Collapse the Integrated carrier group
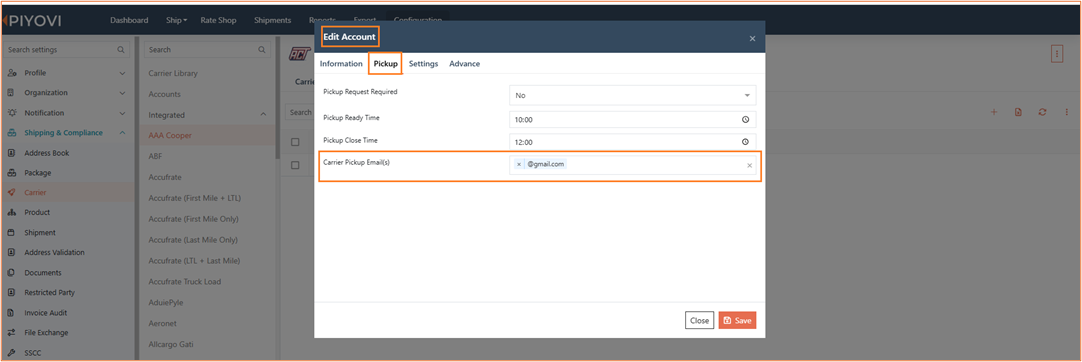 (263, 114)
